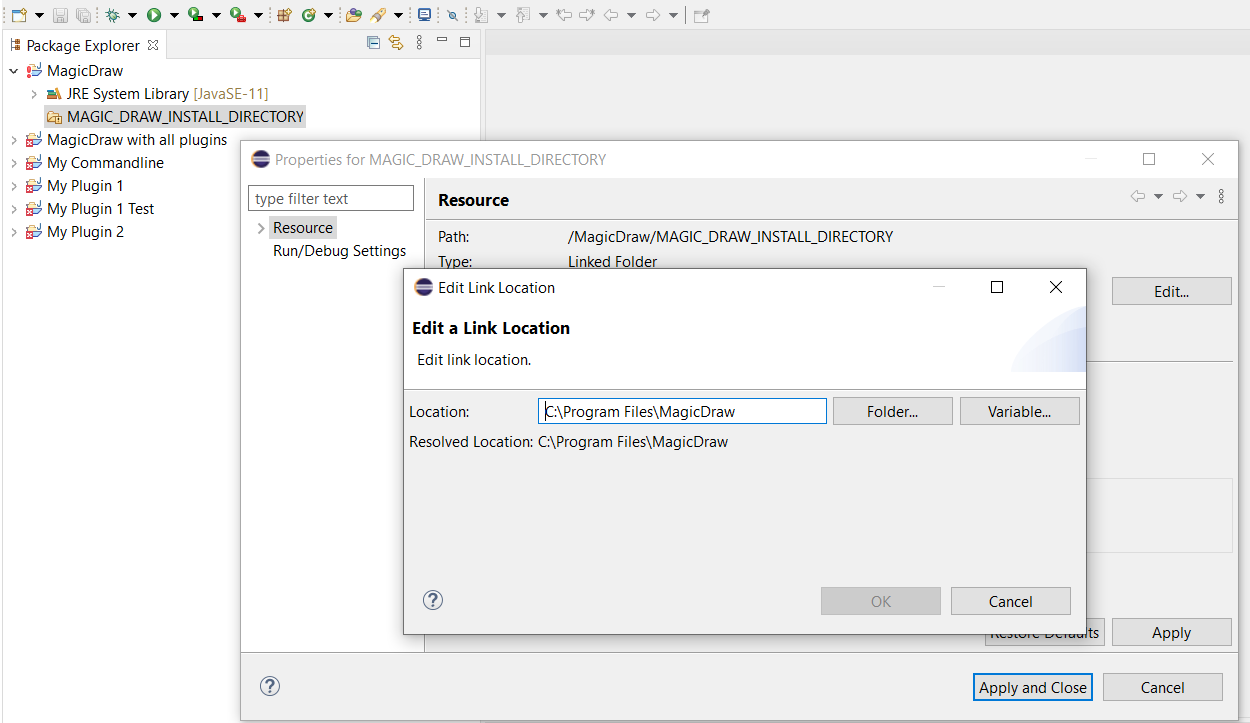This screenshot has width=1250, height=723.
Task: Click the Folder... button
Action: pyautogui.click(x=892, y=411)
